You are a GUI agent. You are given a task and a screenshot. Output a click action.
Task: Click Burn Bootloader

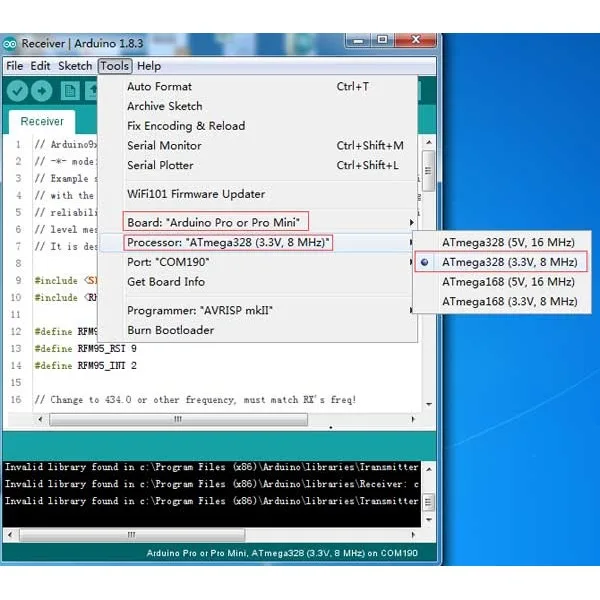[258, 330]
